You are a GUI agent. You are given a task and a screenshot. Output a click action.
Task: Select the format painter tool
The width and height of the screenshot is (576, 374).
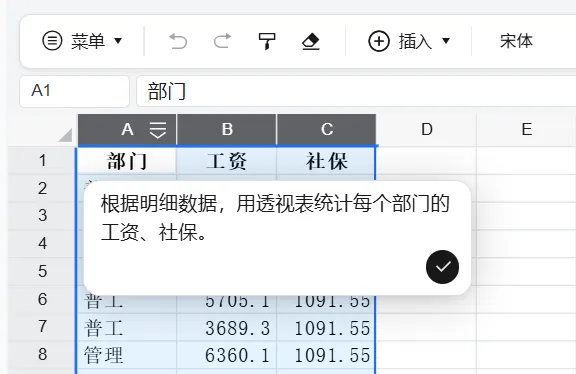click(267, 41)
